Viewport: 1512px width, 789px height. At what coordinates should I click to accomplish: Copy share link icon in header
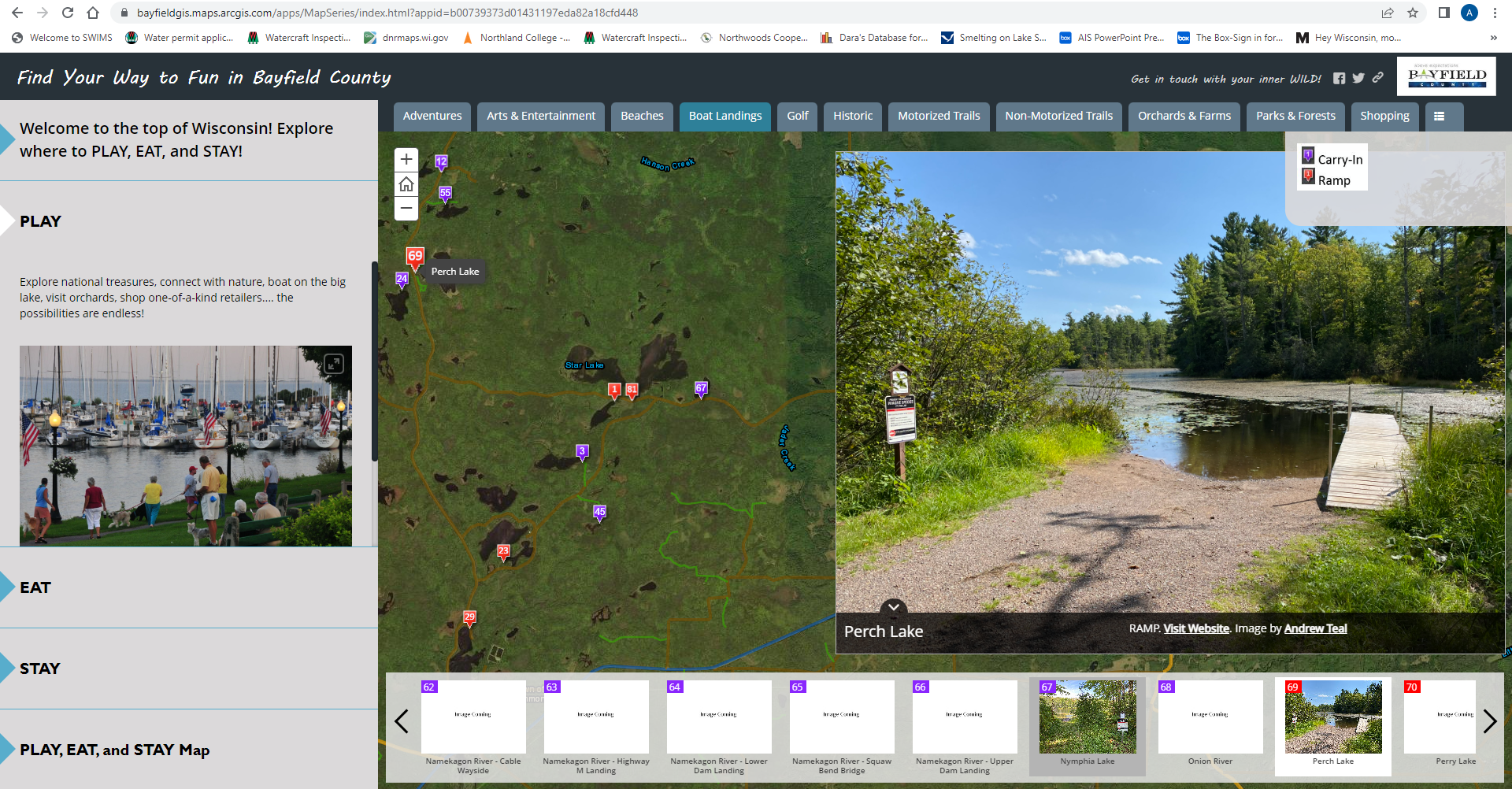(1377, 78)
